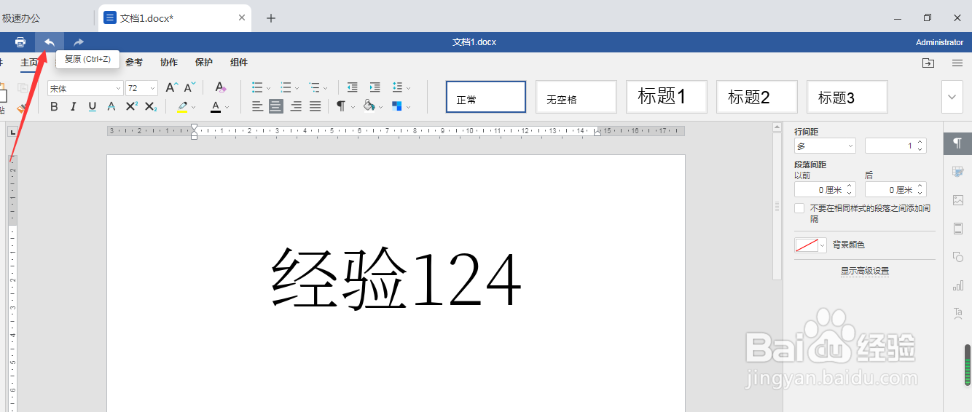The height and width of the screenshot is (412, 972).
Task: Click the increase indent icon
Action: pyautogui.click(x=374, y=87)
